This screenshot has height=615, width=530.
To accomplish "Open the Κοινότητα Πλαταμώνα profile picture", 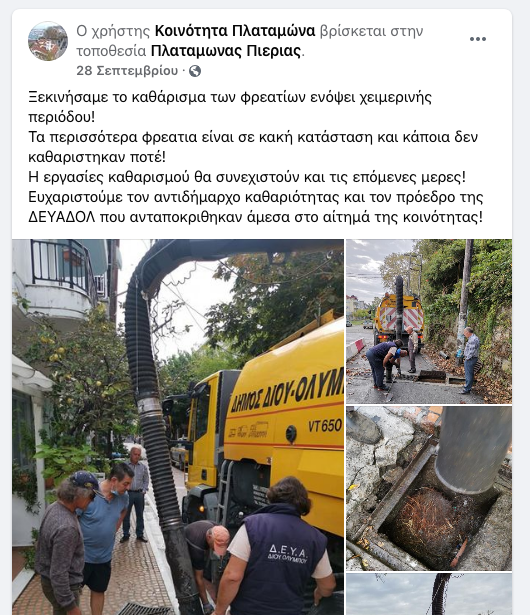I will click(48, 41).
